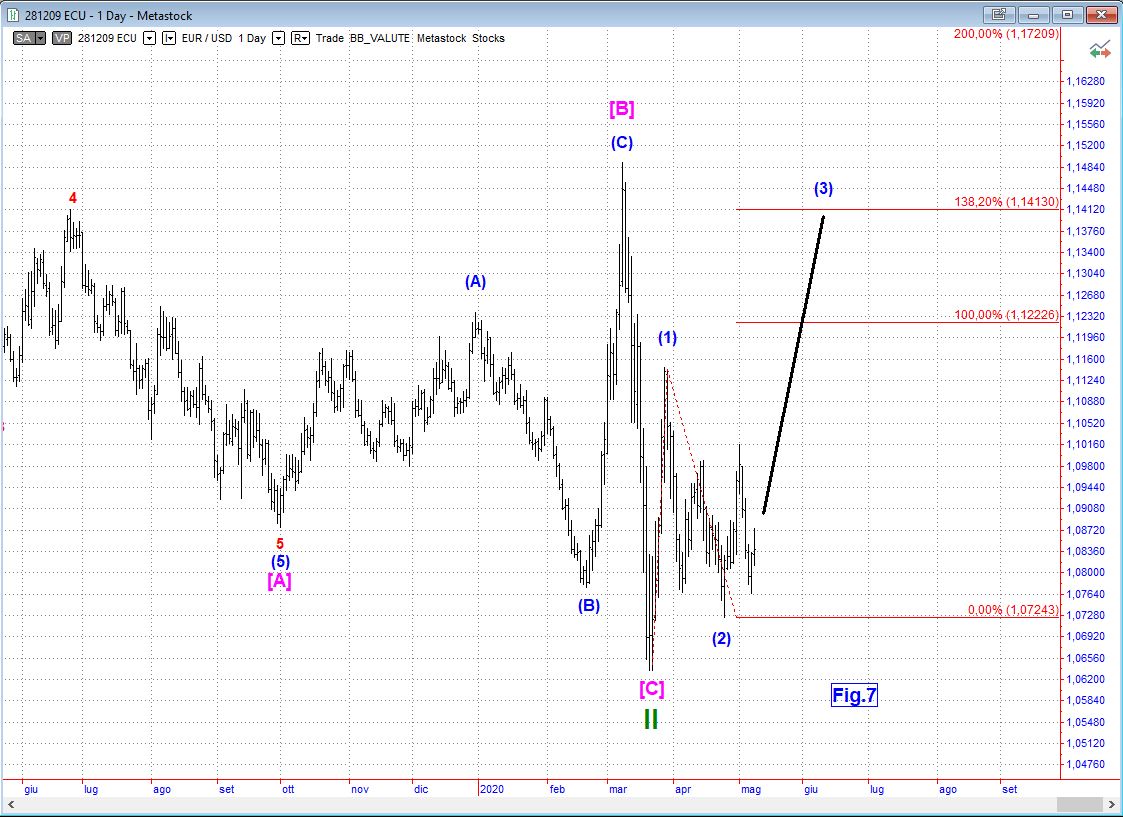1123x817 pixels.
Task: Click Trade in the chart toolbar
Action: pos(329,38)
